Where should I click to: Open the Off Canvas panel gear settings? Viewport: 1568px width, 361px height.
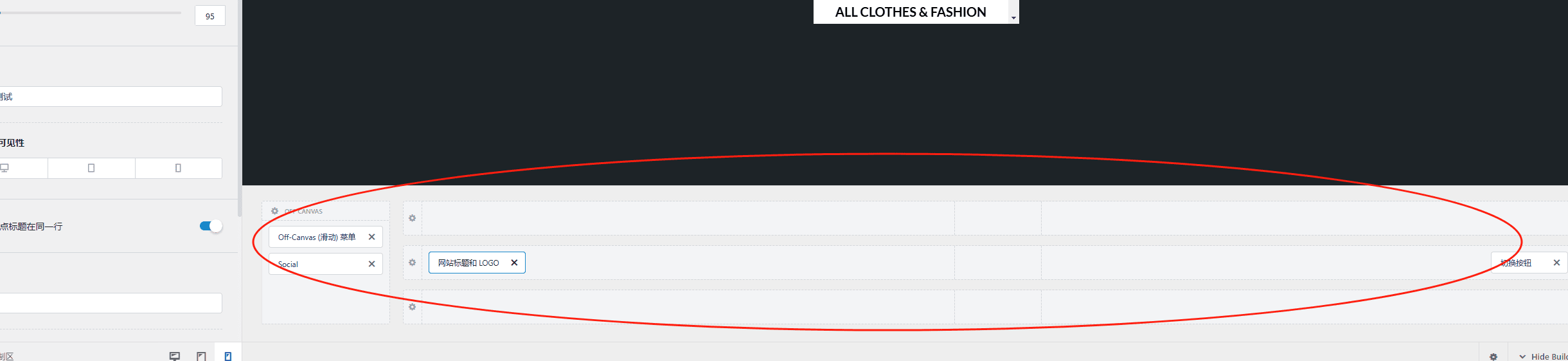pos(275,211)
